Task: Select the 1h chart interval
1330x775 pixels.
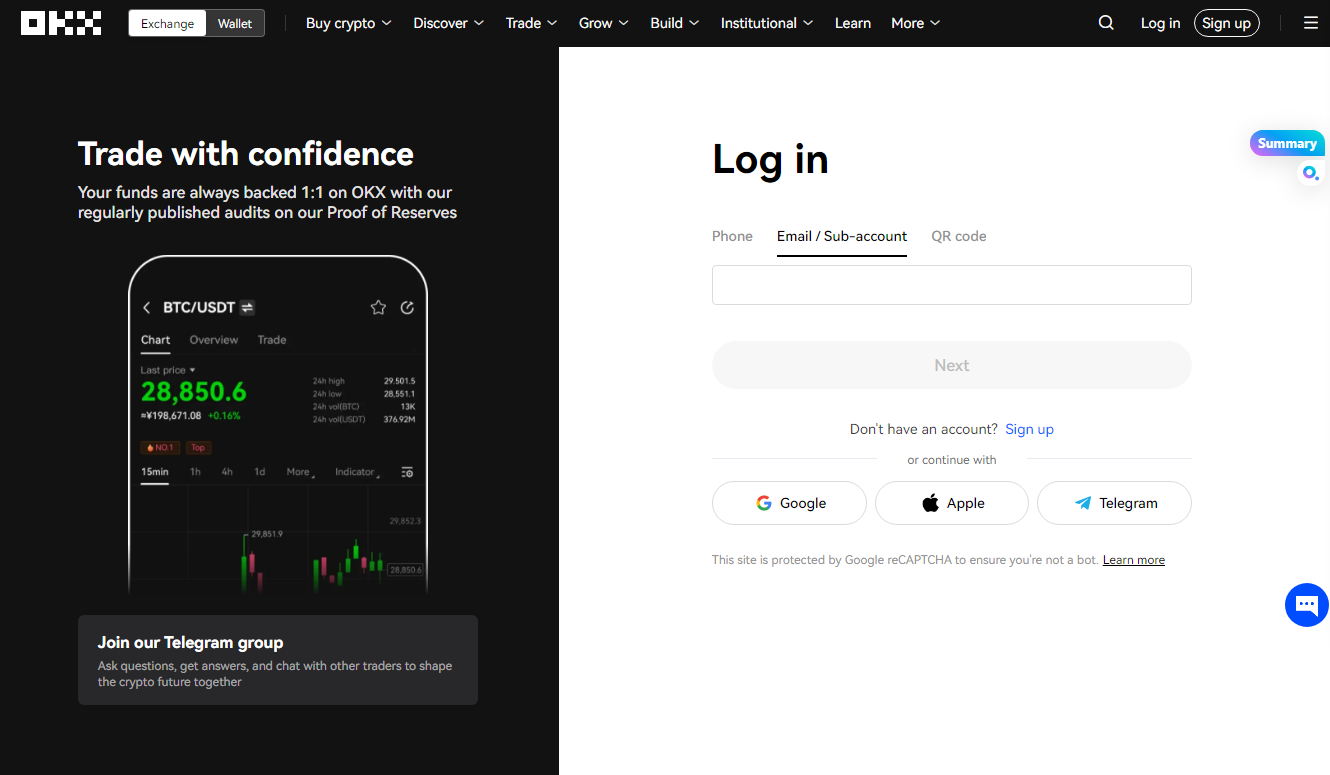Action: pos(195,472)
